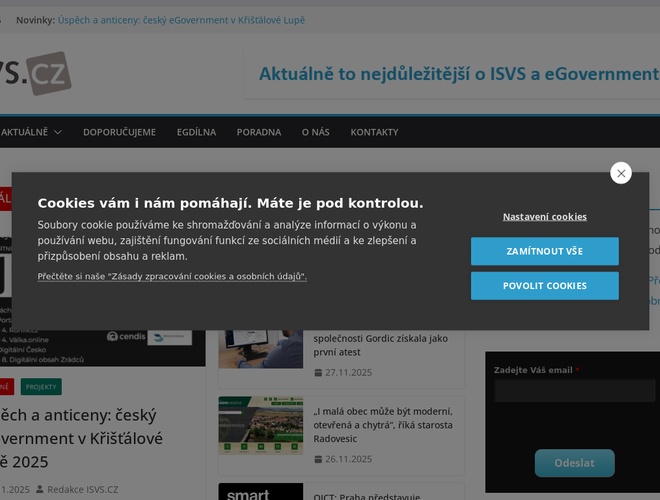Viewport: 660px width, 500px height.
Task: Open the O NÁS page
Action: [315, 132]
